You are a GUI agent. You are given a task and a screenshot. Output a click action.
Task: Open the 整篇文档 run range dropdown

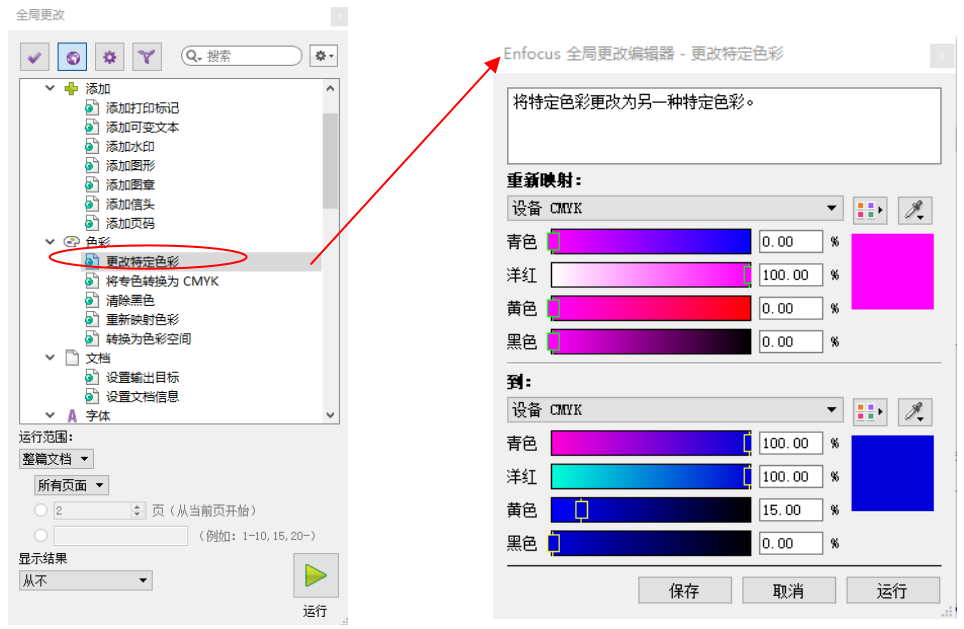tap(56, 459)
